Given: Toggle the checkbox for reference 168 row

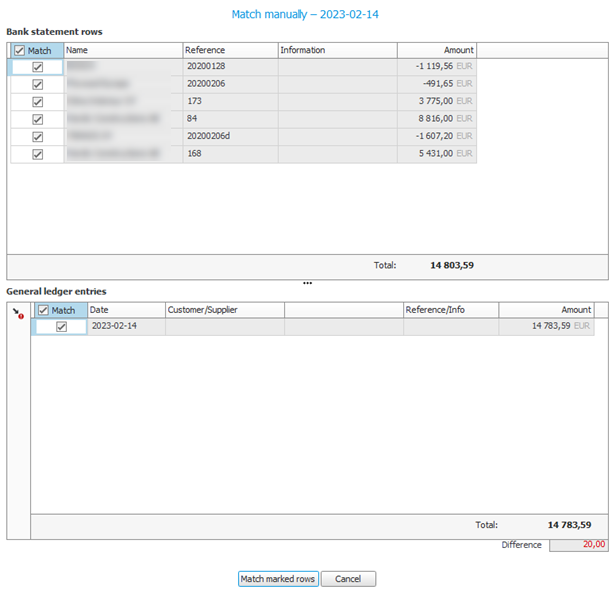Looking at the screenshot, I should [38, 154].
